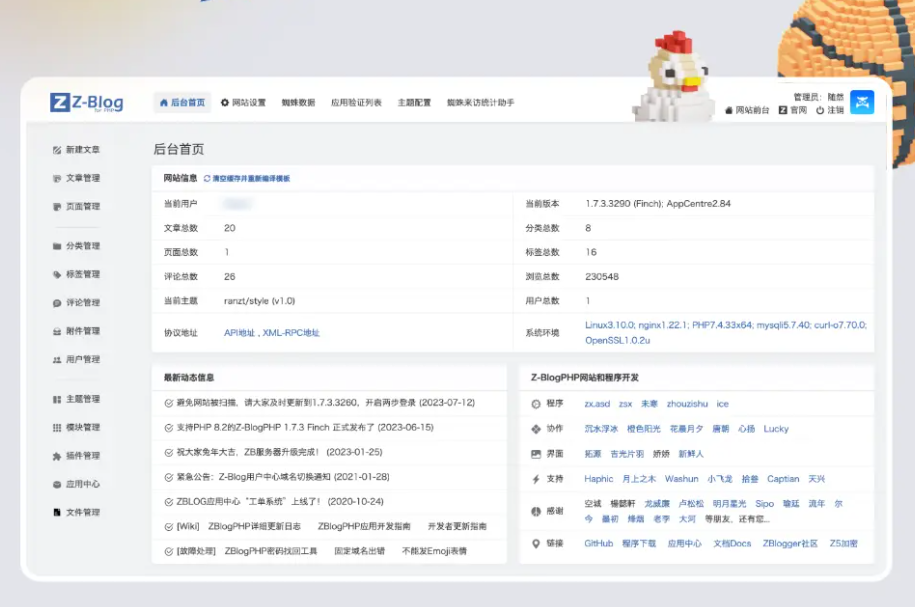Open 附件管理 in the sidebar
This screenshot has width=915, height=607.
(76, 331)
